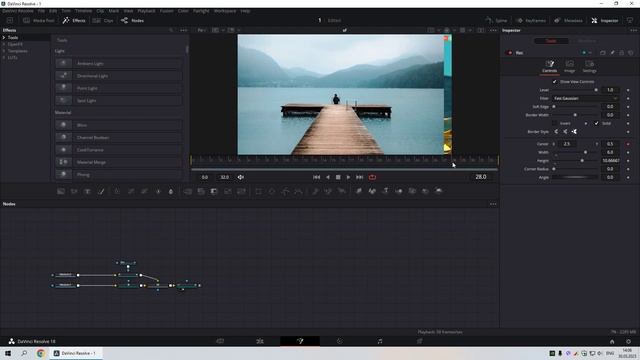Add a Resize node from toolbar
The width and height of the screenshot is (640, 360).
[x=228, y=191]
